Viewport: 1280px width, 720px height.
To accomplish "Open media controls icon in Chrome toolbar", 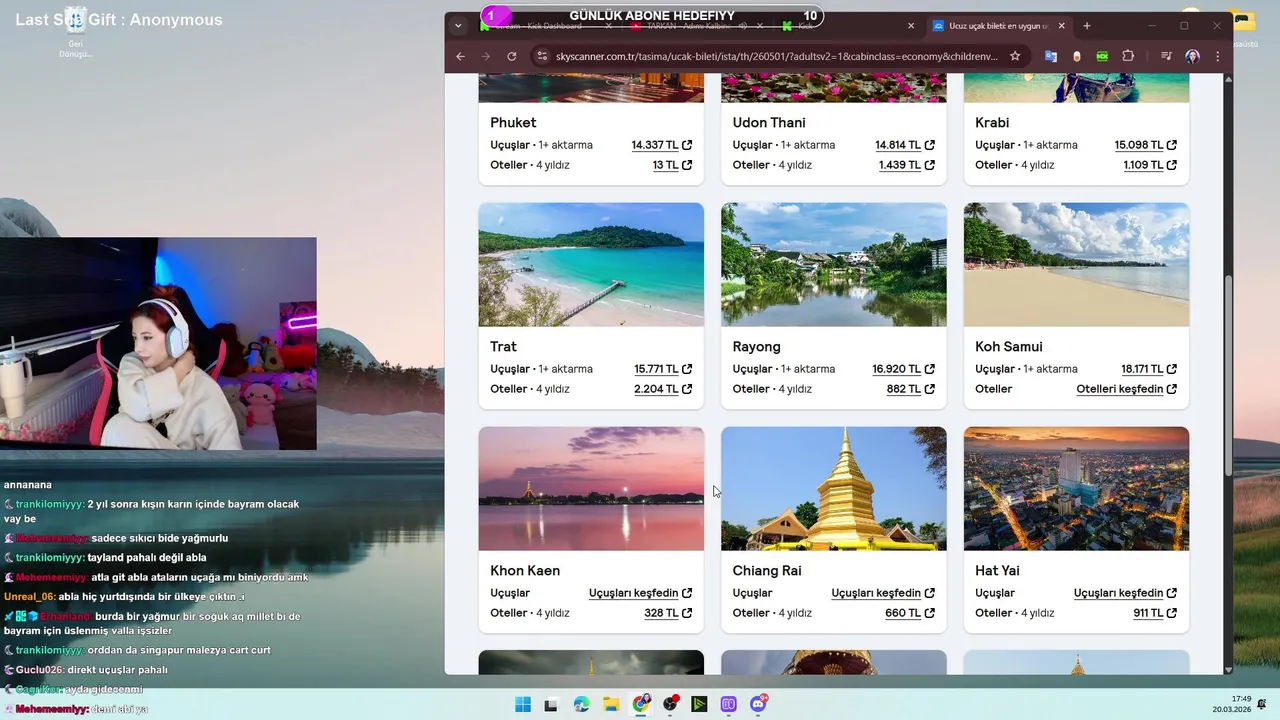I will [x=1166, y=56].
